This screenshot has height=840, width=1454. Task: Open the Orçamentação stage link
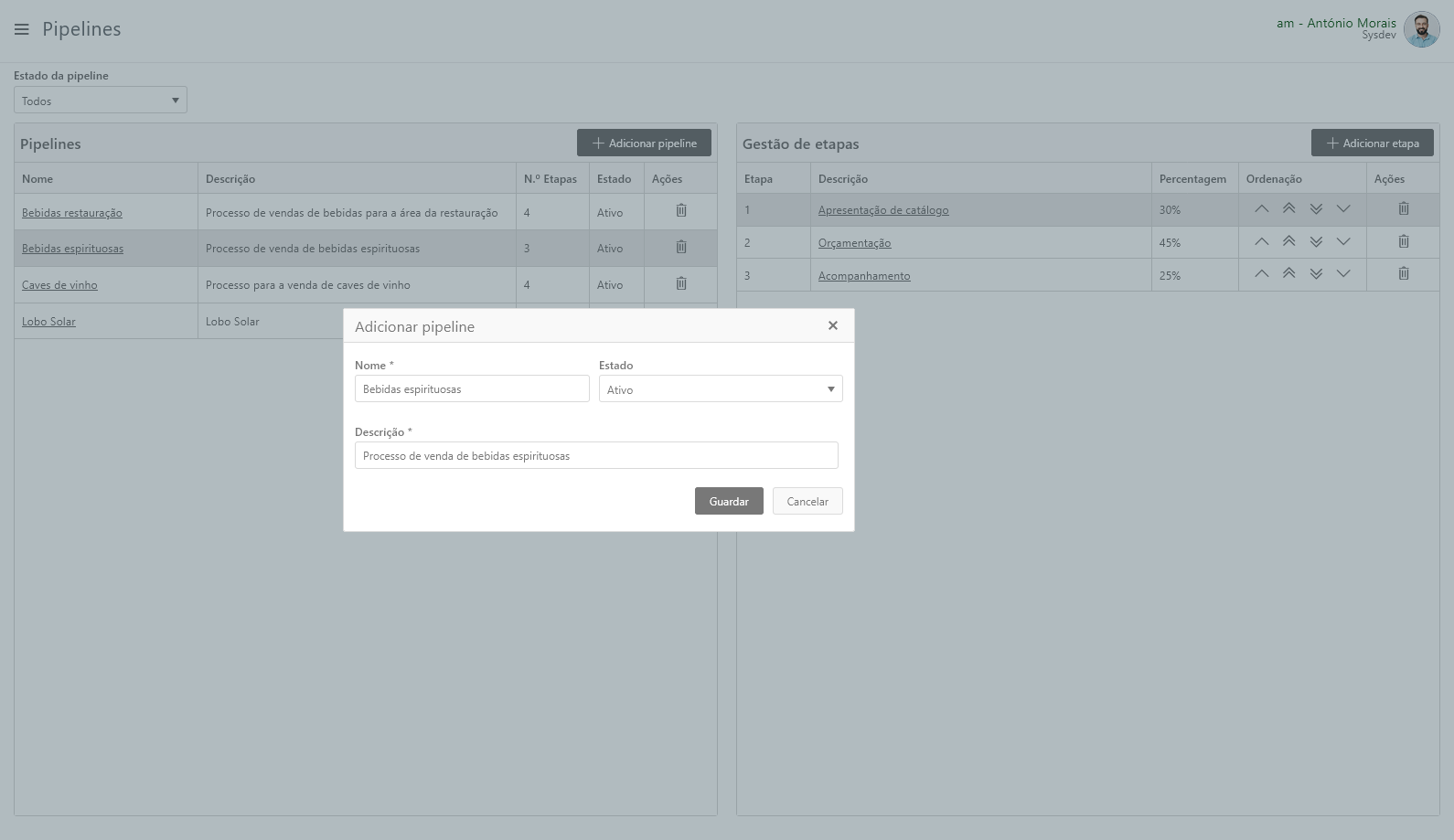pos(854,243)
